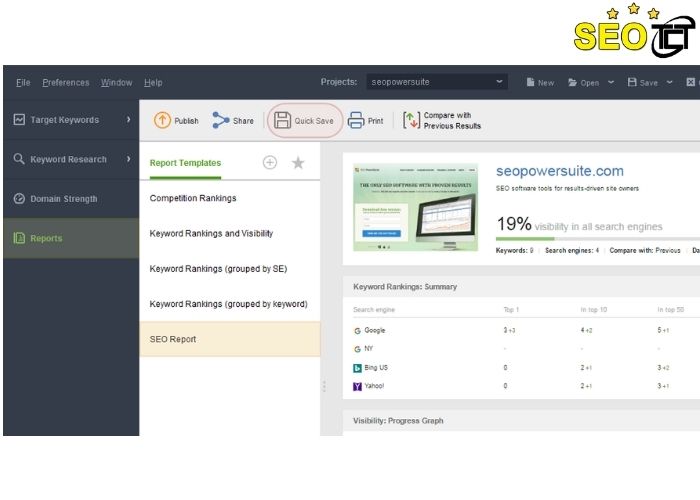
Task: Click the Share icon
Action: click(221, 120)
